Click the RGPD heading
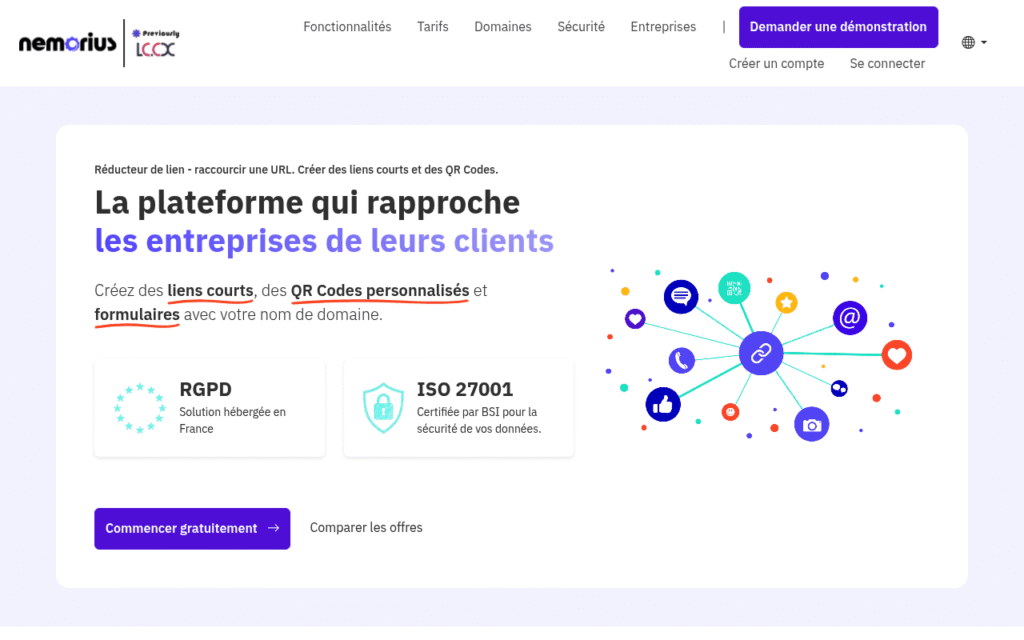The width and height of the screenshot is (1024, 640). click(x=205, y=389)
